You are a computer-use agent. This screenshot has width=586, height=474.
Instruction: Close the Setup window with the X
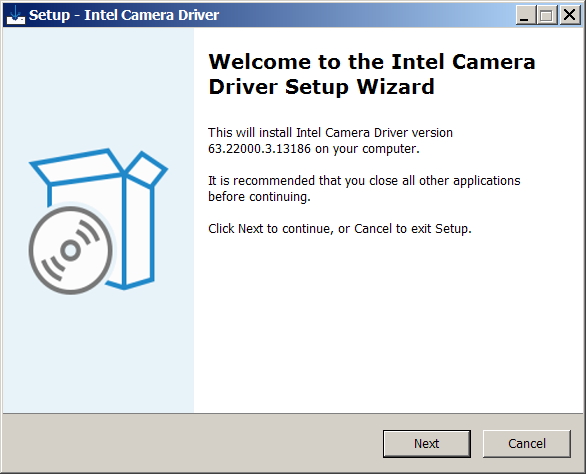(569, 15)
